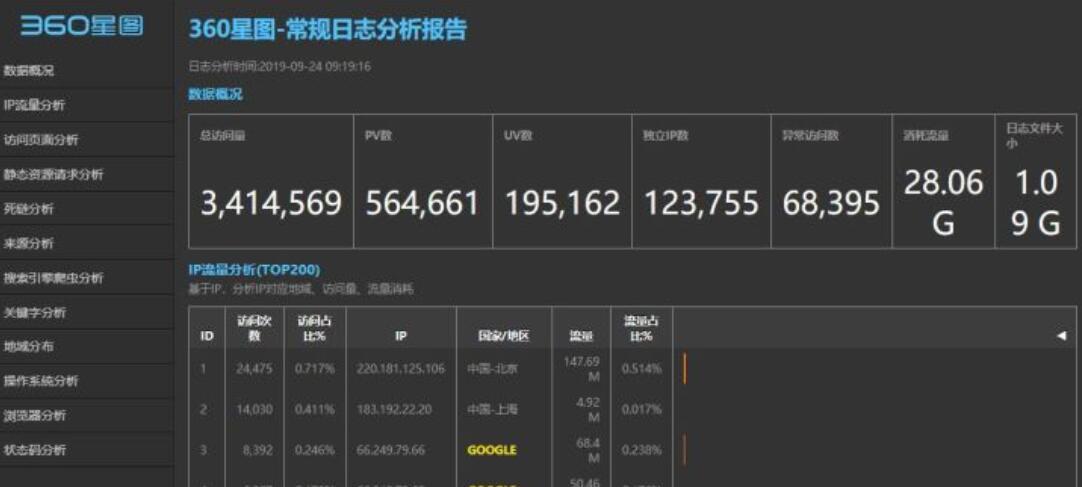Click region cell 中国-上海
The image size is (1082, 487).
pos(491,409)
